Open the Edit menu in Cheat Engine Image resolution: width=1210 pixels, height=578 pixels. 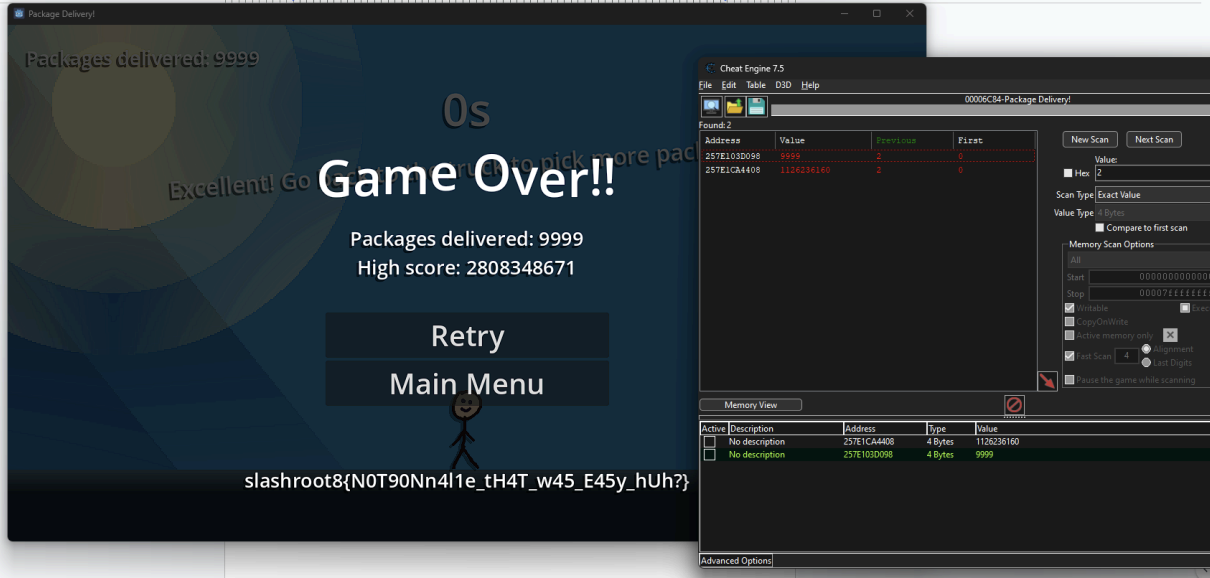(x=729, y=85)
